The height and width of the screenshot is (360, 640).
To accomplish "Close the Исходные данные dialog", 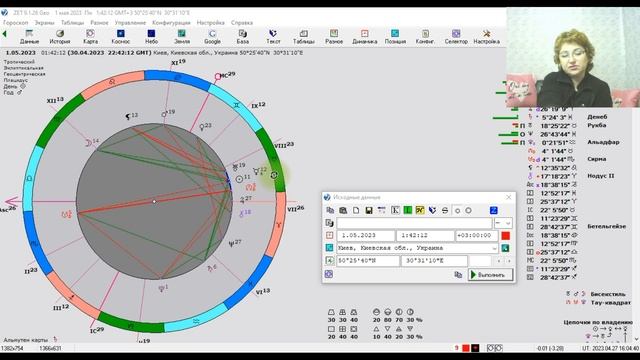I will [509, 197].
